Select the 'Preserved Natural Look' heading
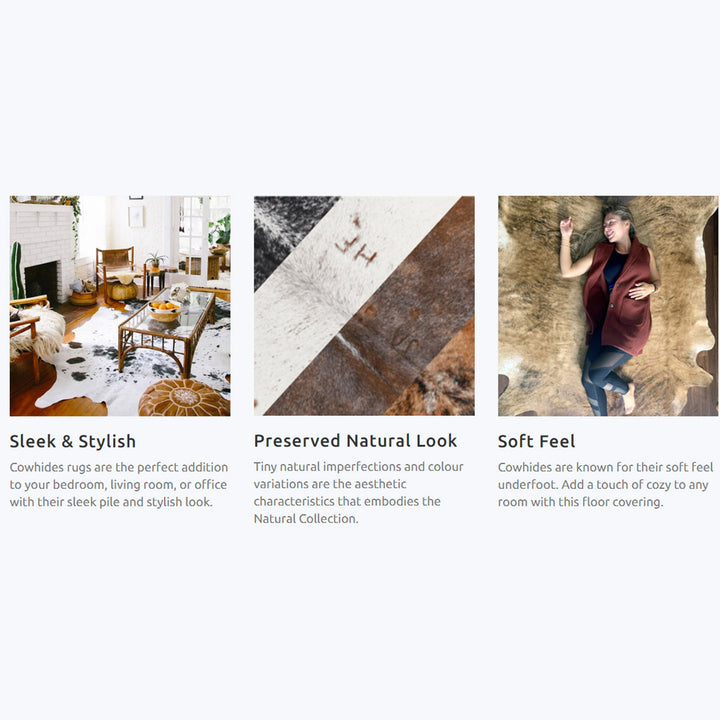Image resolution: width=720 pixels, height=720 pixels. 355,441
